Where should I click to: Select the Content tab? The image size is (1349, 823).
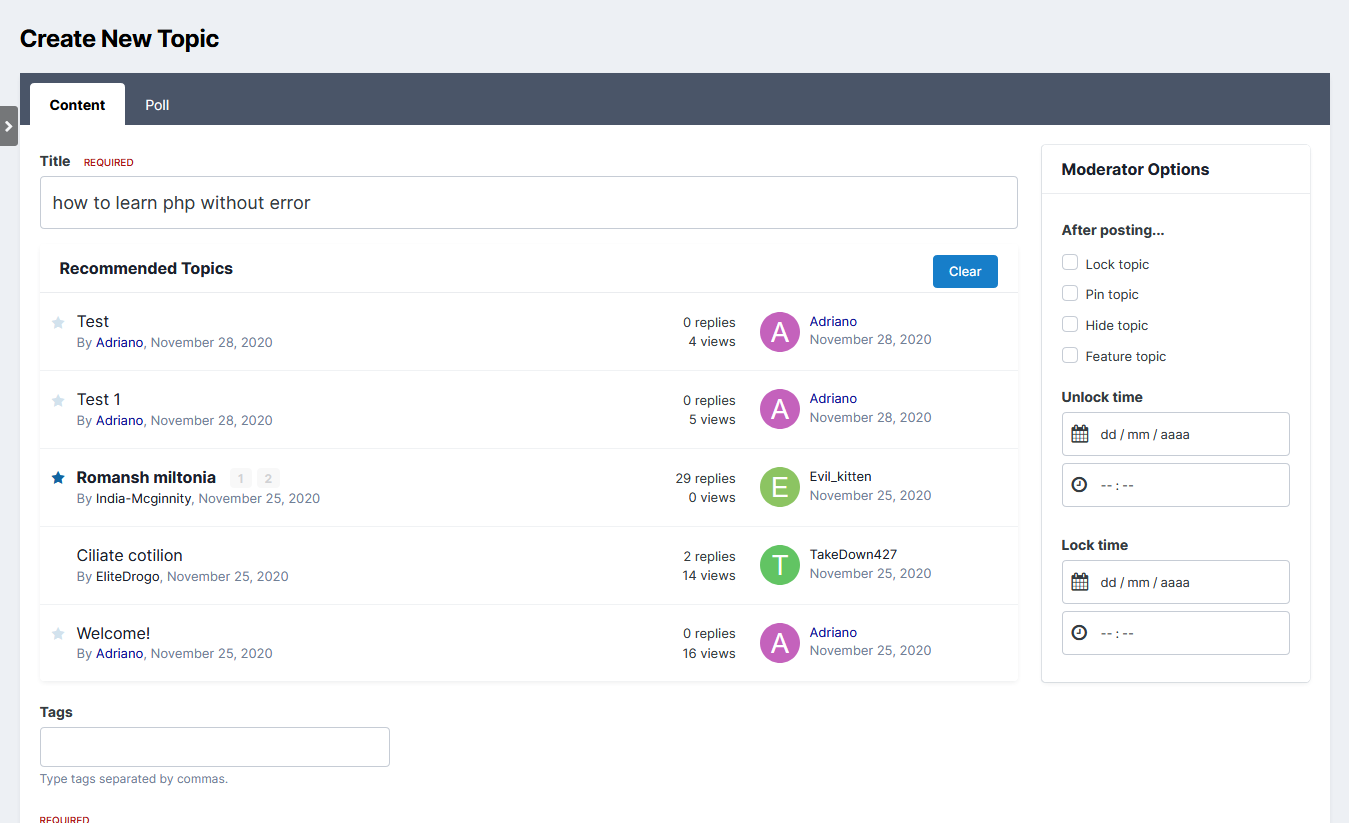77,104
